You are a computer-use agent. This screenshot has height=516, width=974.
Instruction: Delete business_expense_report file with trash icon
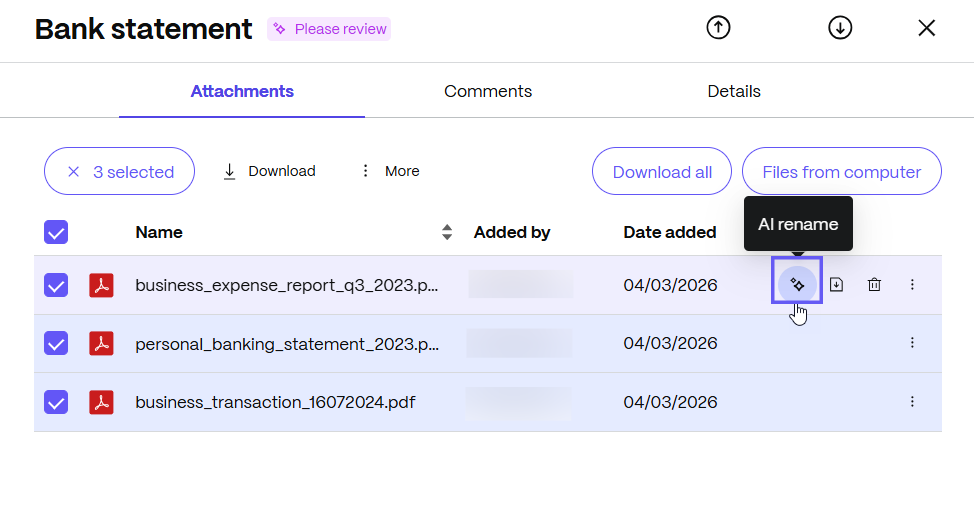(x=874, y=285)
